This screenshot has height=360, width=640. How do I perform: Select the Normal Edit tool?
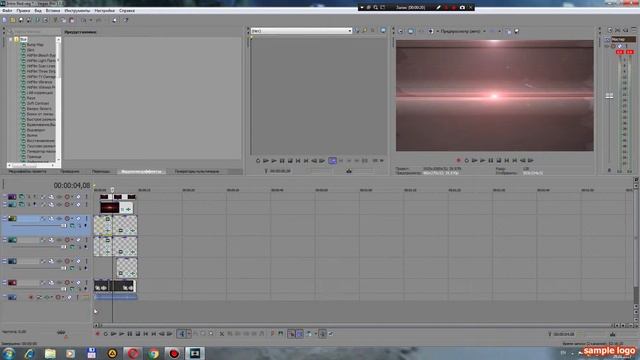(x=182, y=334)
